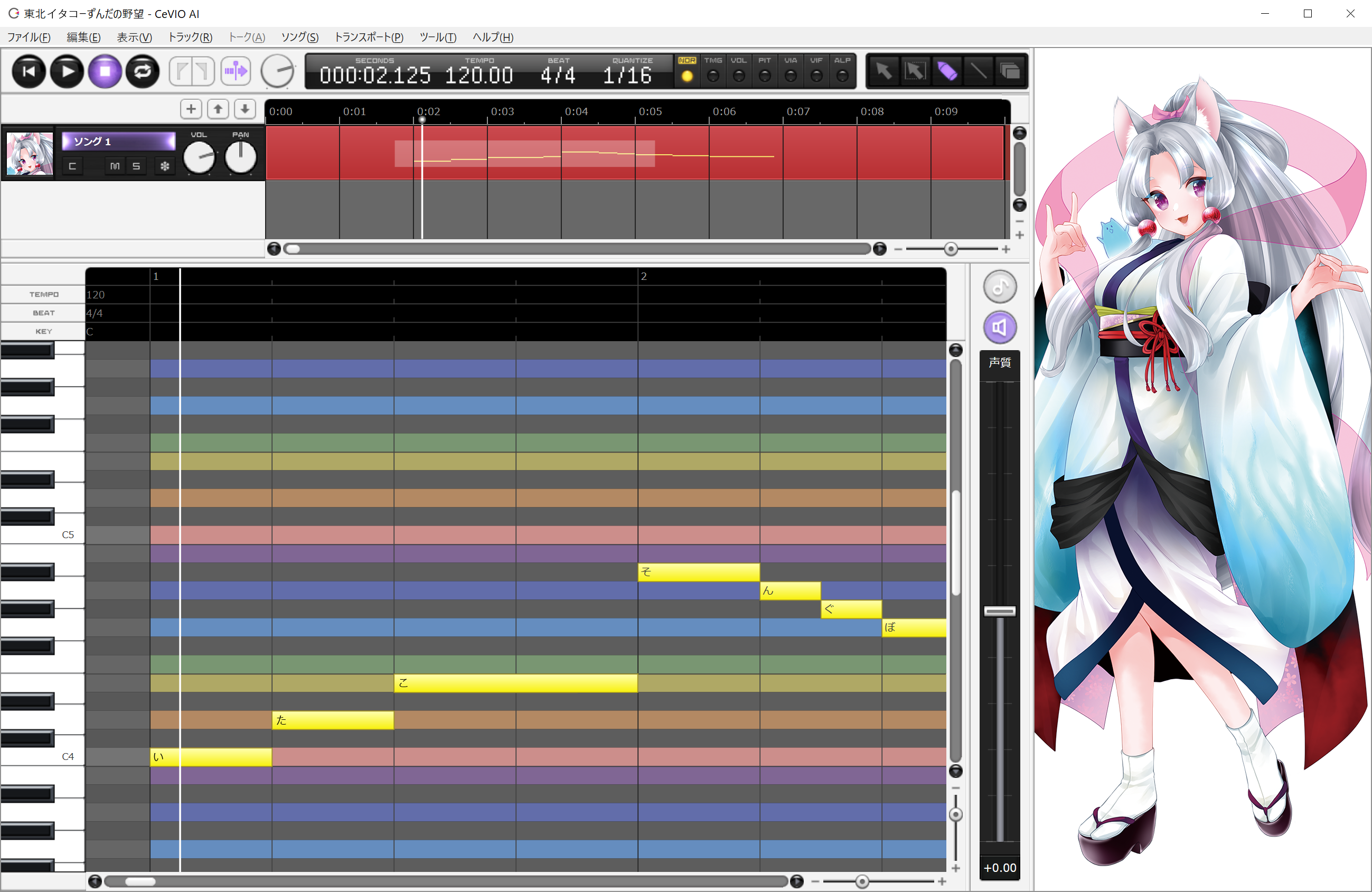Open the 編集(E) menu
The height and width of the screenshot is (892, 1372).
(83, 37)
